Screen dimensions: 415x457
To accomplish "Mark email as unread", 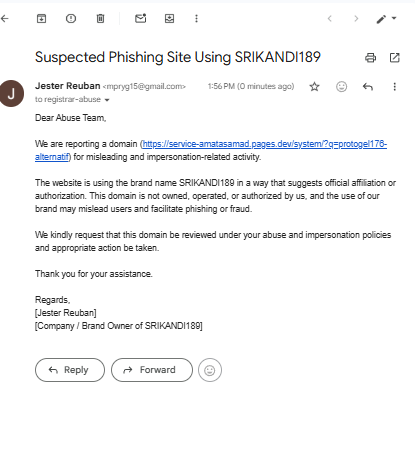I will click(141, 18).
